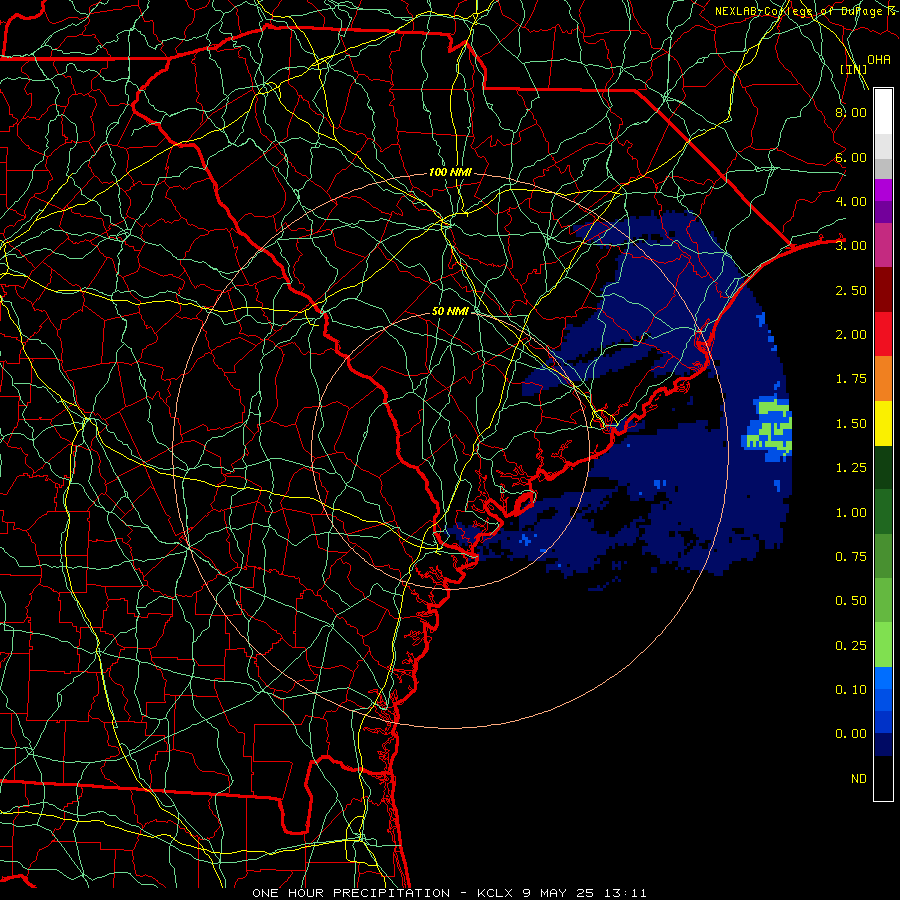900x900 pixels.
Task: Click the "3.00" legend value
Action: 851,246
